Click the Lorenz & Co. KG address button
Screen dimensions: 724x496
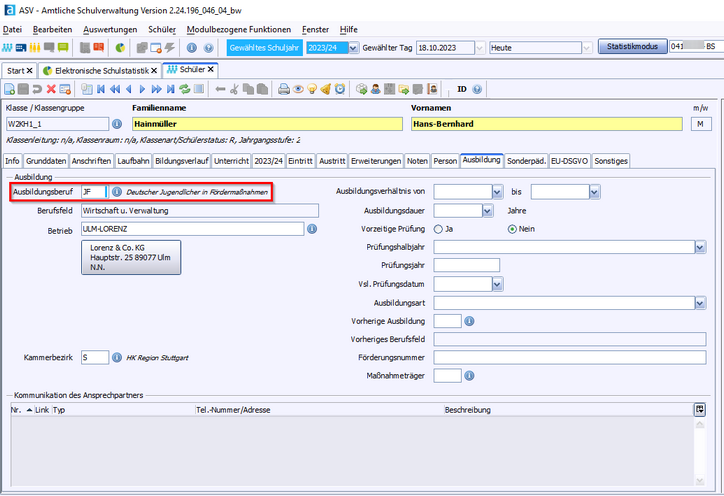131,257
